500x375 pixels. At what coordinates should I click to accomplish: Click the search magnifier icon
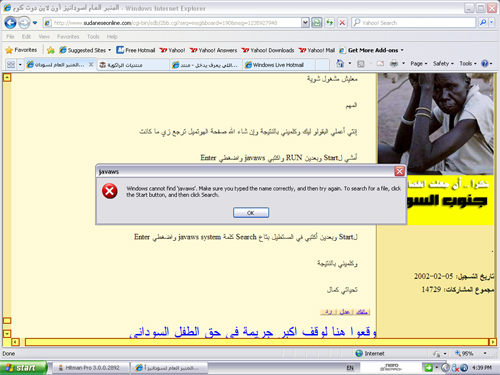483,23
